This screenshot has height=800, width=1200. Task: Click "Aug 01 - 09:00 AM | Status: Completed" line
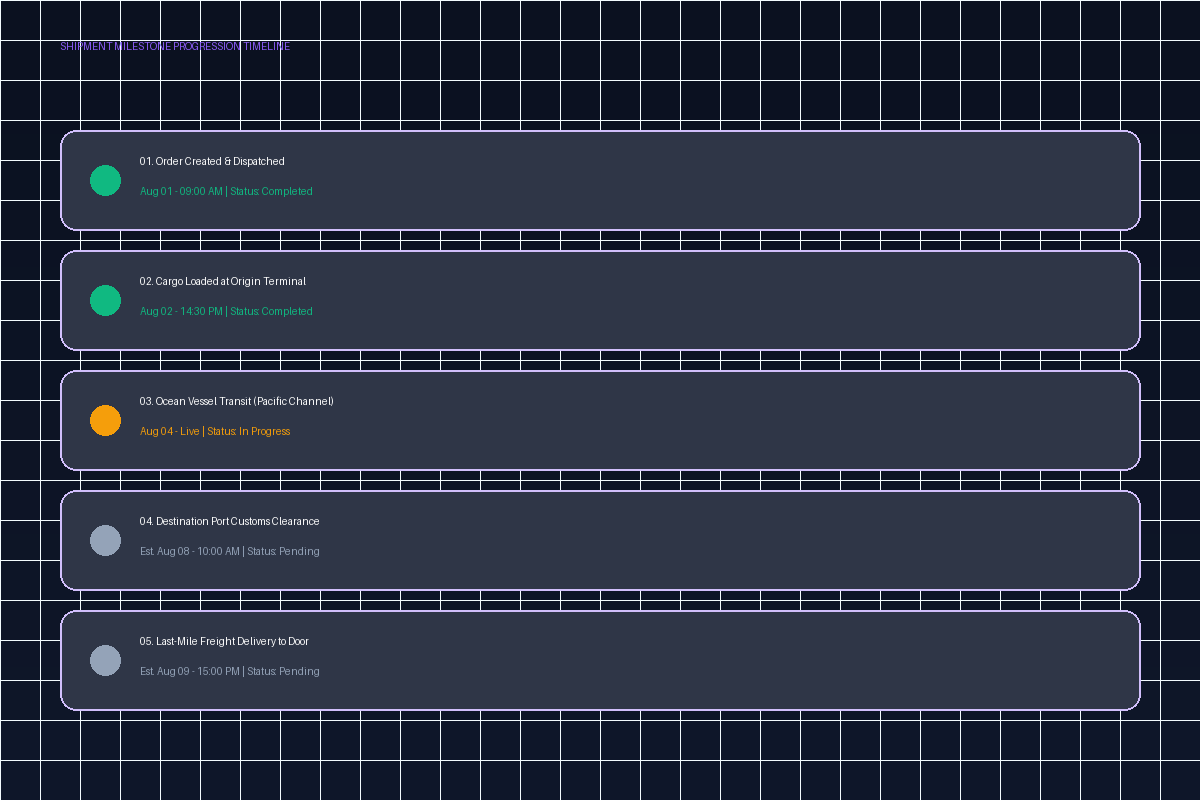point(226,191)
